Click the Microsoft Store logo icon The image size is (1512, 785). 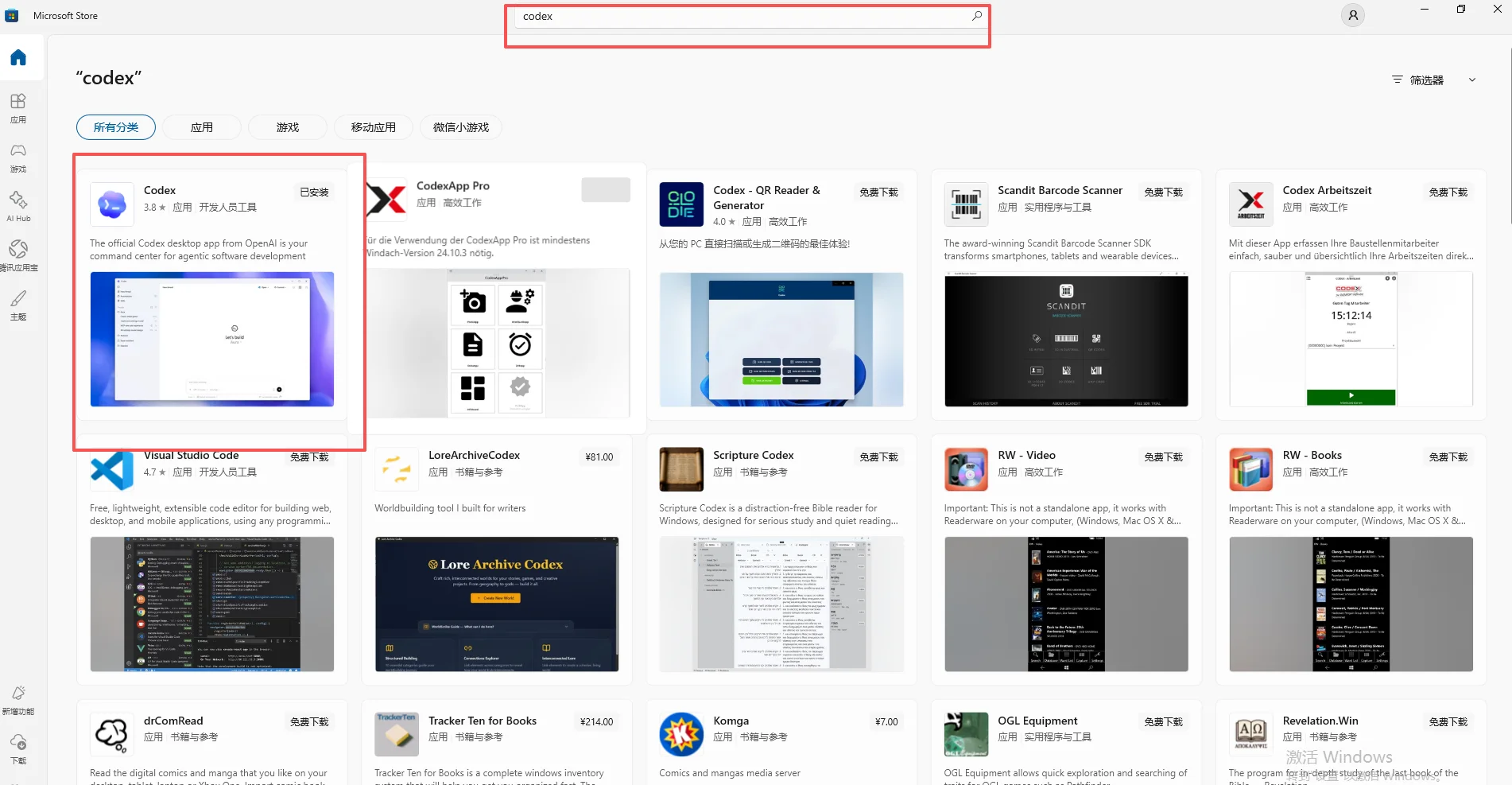point(12,15)
